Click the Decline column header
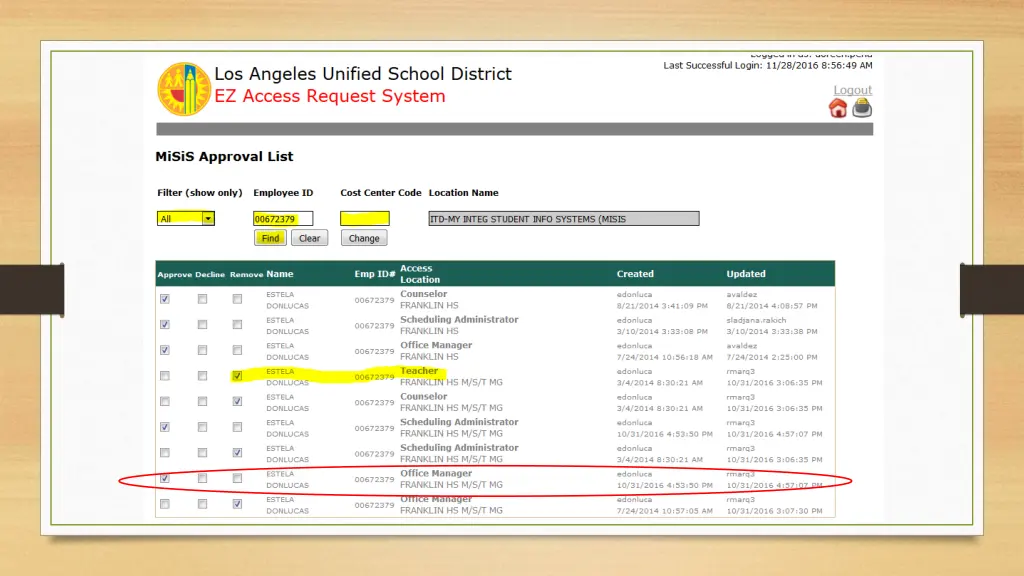 click(210, 274)
